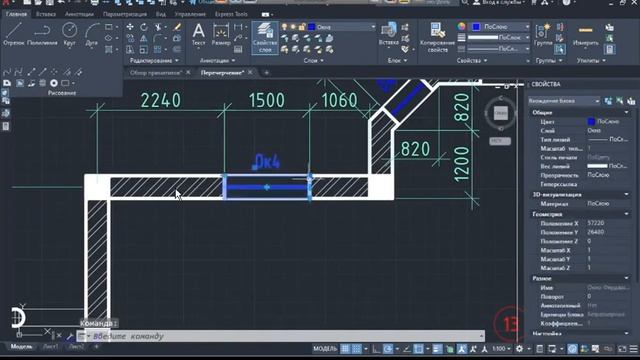Screen dimensions: 640x360
Task: Click the Вставка (Insert block) tool
Action: click(388, 34)
